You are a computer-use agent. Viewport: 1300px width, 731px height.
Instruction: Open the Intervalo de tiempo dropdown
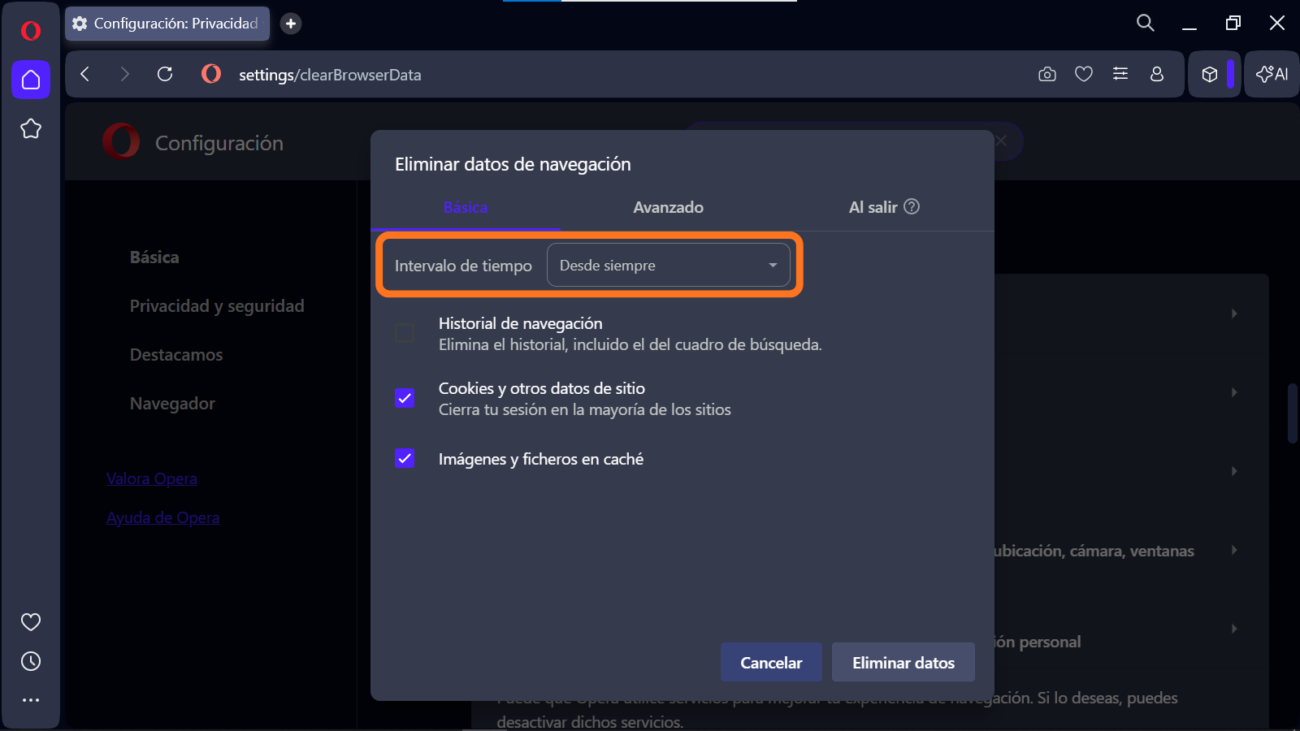click(x=668, y=266)
